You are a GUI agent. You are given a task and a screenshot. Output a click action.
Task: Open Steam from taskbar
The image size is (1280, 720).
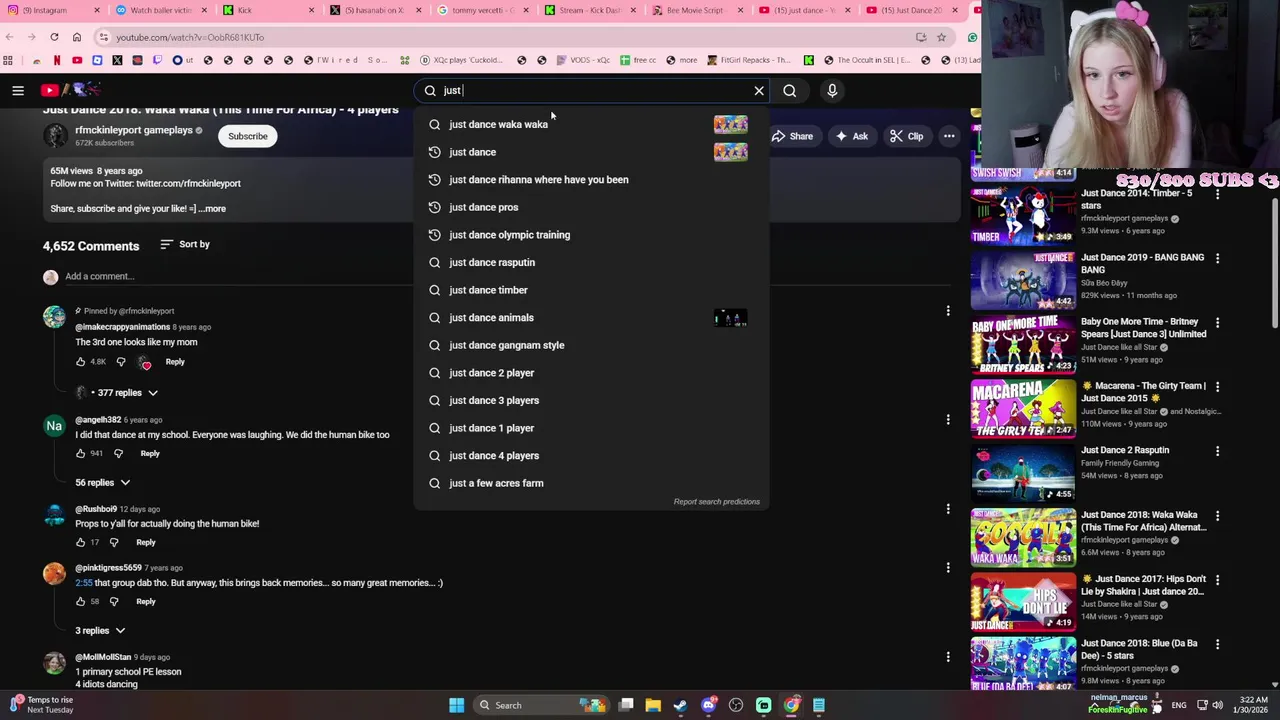[680, 705]
